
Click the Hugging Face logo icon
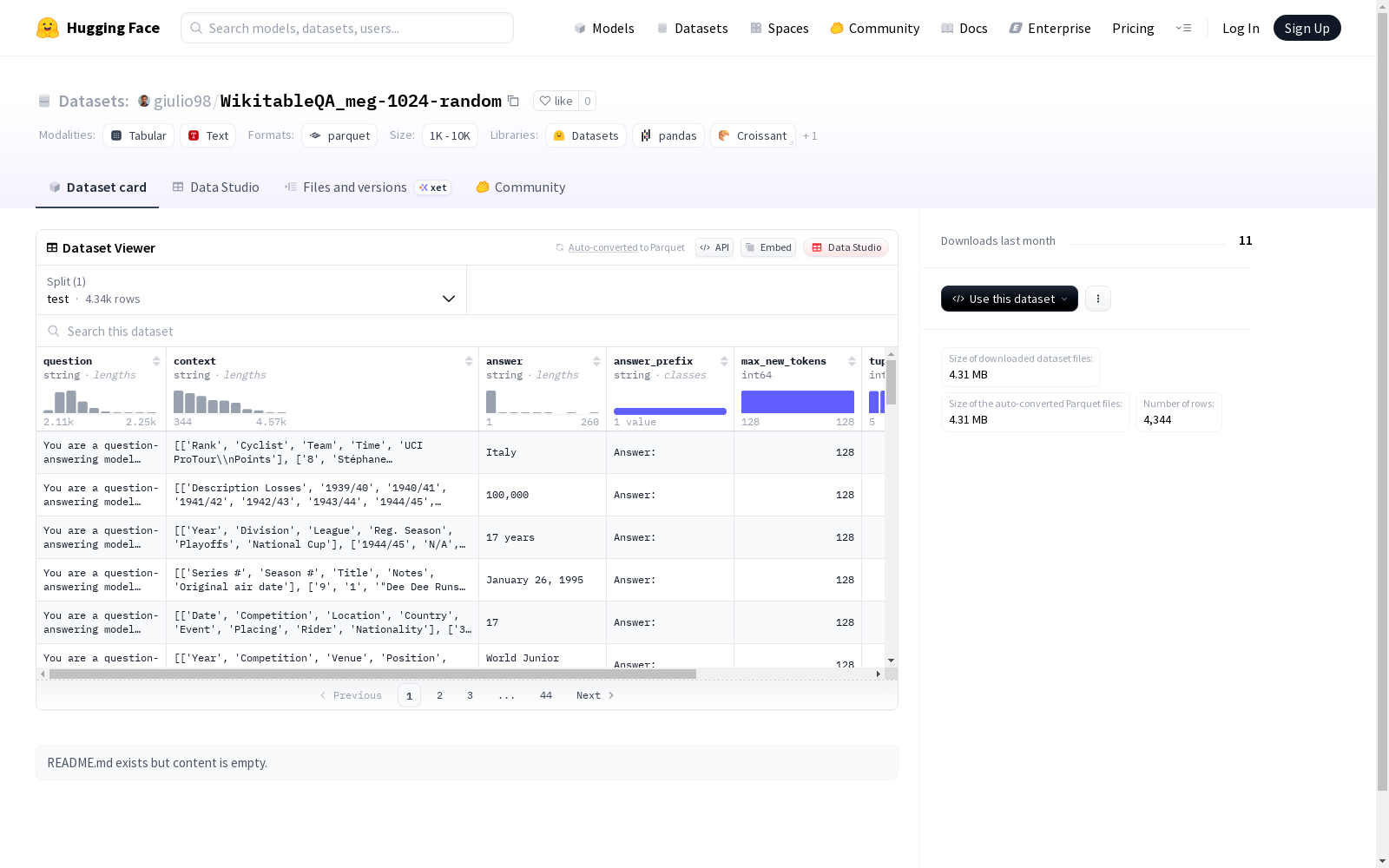pyautogui.click(x=48, y=28)
